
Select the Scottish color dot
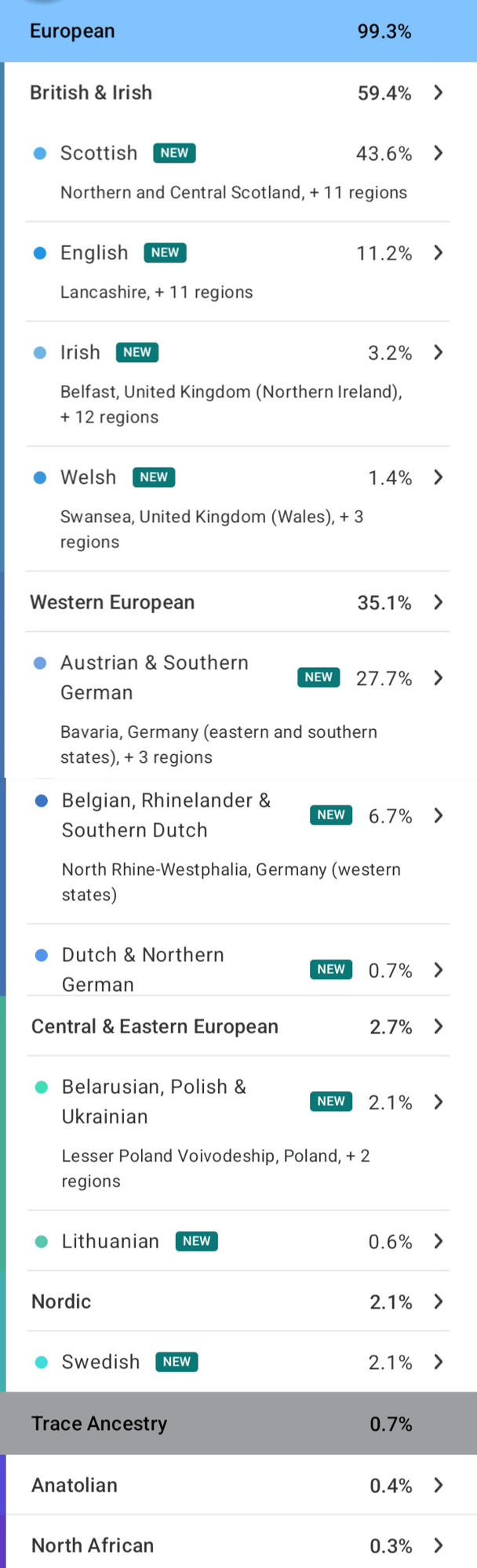40,153
